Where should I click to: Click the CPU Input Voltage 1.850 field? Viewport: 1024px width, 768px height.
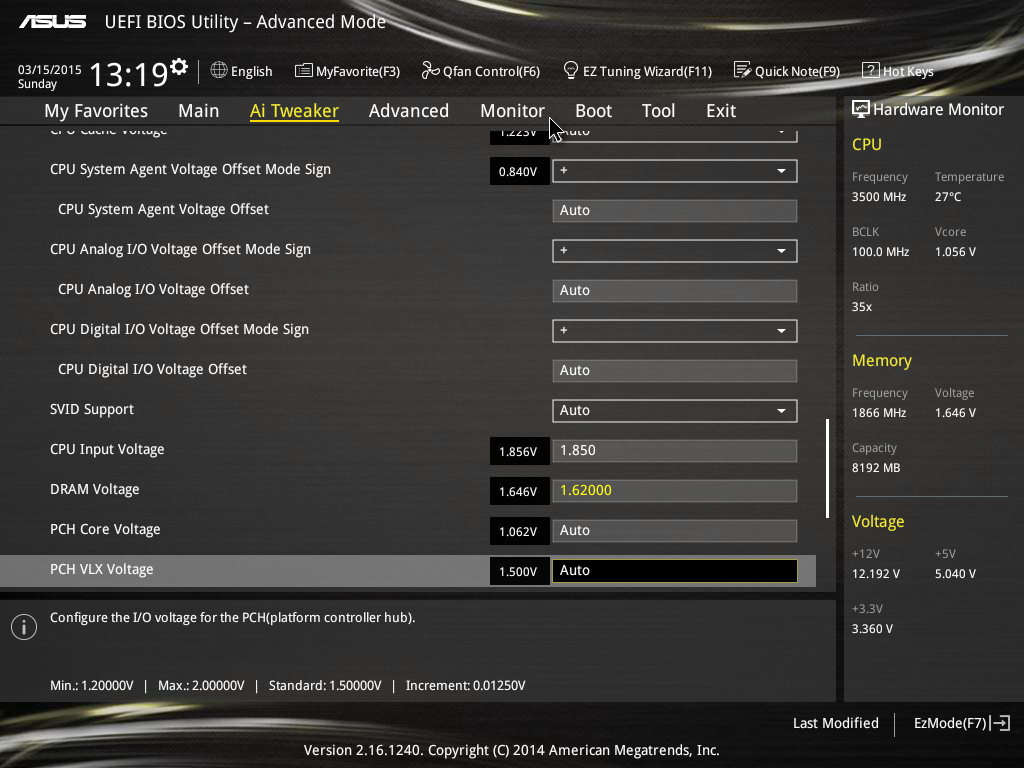point(675,451)
